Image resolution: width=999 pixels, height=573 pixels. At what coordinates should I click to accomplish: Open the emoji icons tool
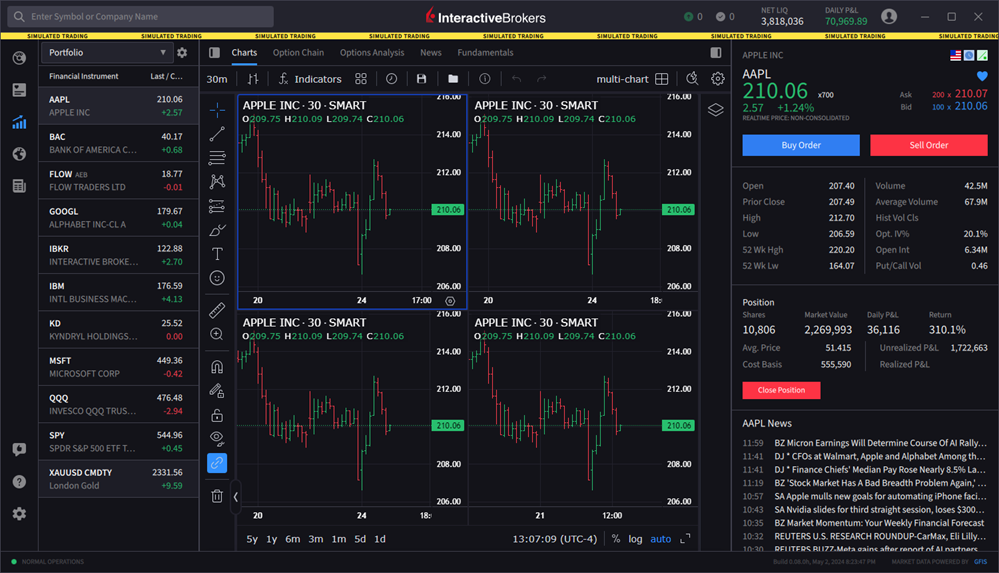click(217, 278)
